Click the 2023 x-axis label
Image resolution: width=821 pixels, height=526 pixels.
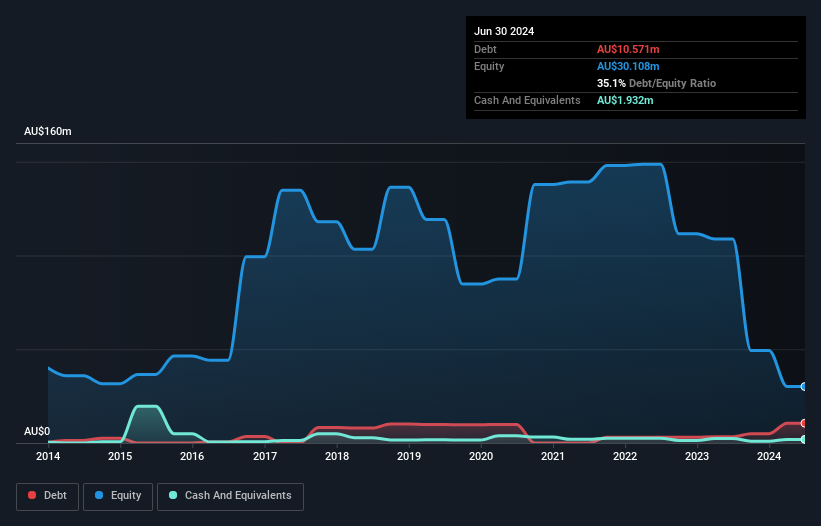tap(697, 456)
